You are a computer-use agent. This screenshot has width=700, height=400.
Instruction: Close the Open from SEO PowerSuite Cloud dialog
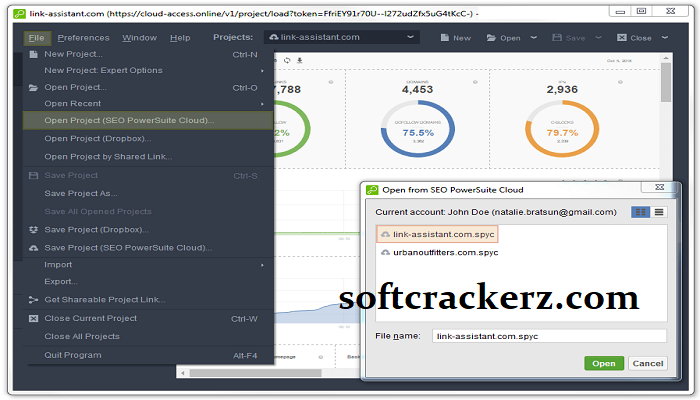[659, 187]
